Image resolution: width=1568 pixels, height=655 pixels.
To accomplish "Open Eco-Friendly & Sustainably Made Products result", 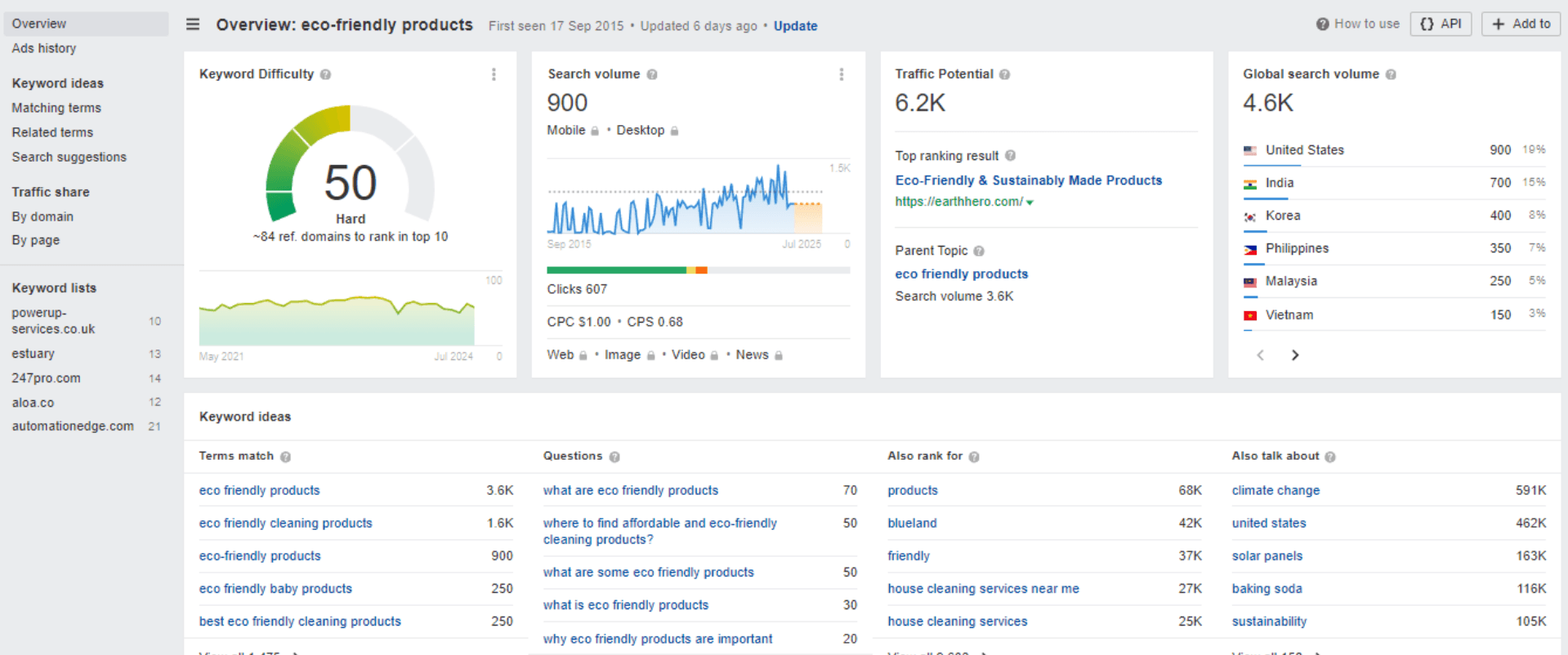I will pos(1029,180).
